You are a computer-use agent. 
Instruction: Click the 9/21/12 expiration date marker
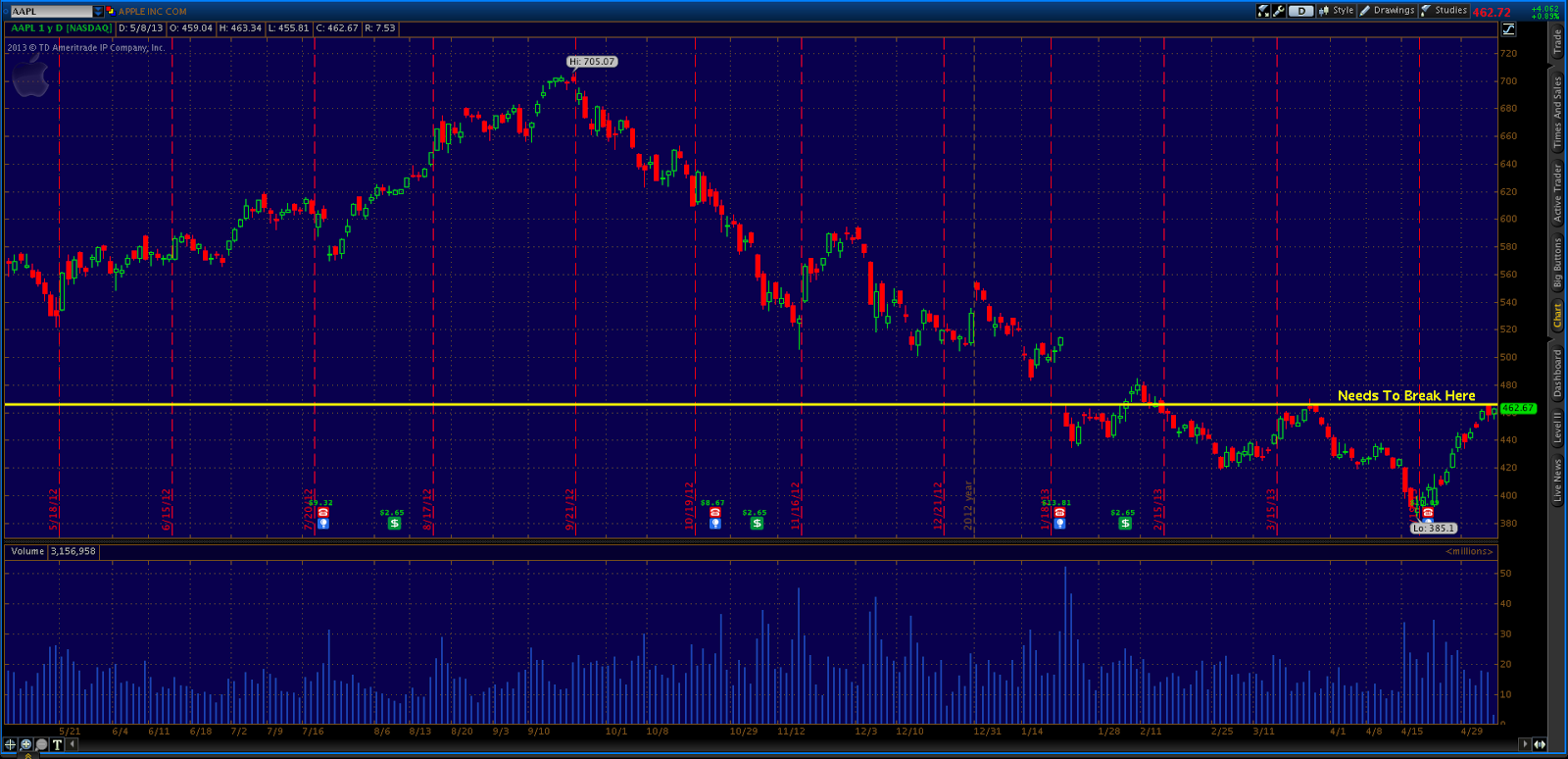coord(569,509)
